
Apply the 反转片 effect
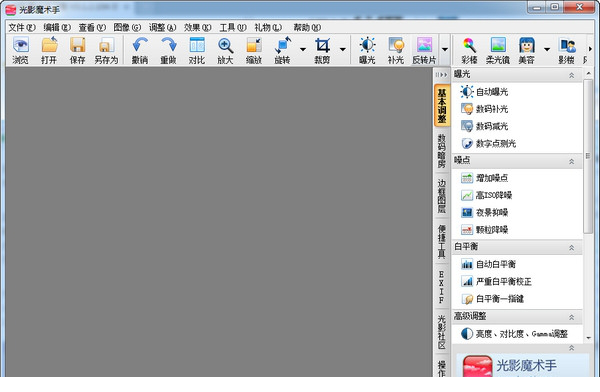point(424,50)
